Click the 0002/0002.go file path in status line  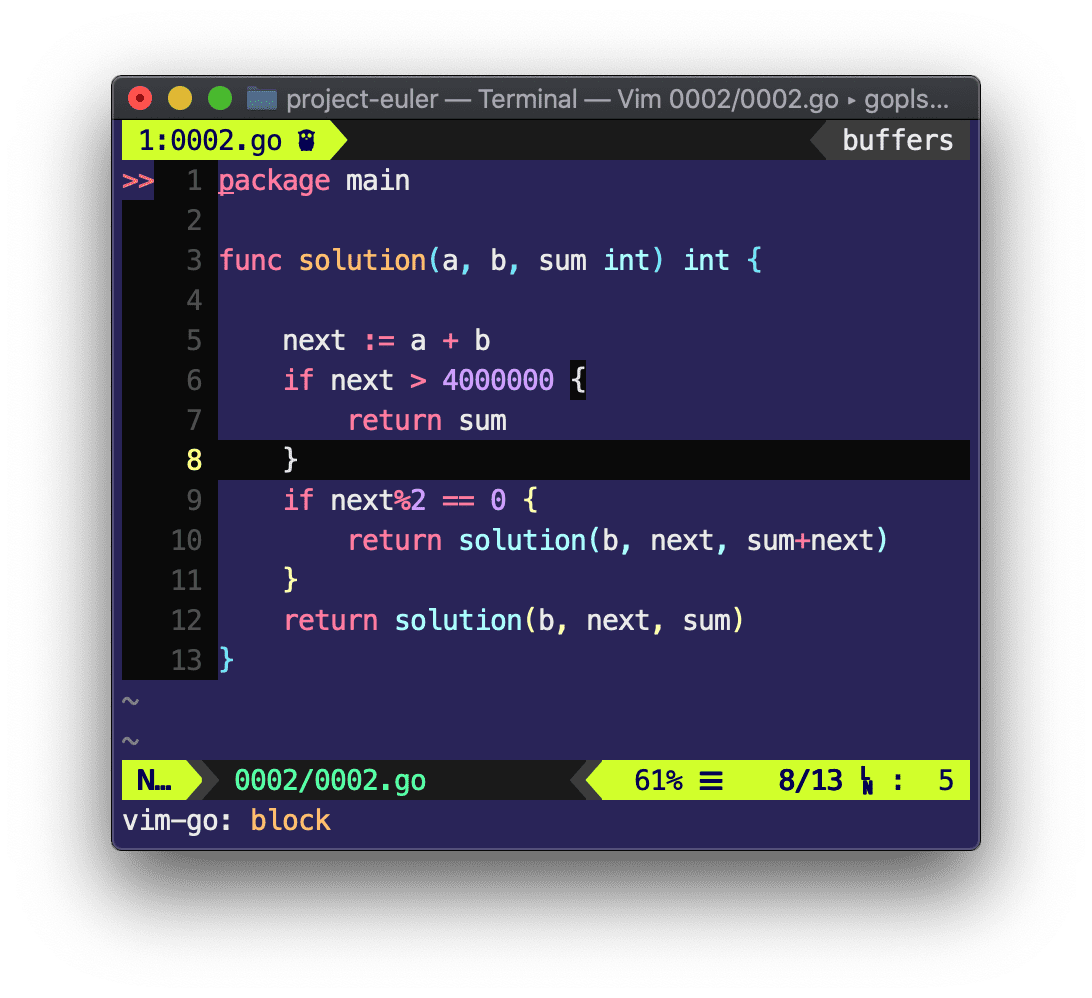click(x=330, y=780)
